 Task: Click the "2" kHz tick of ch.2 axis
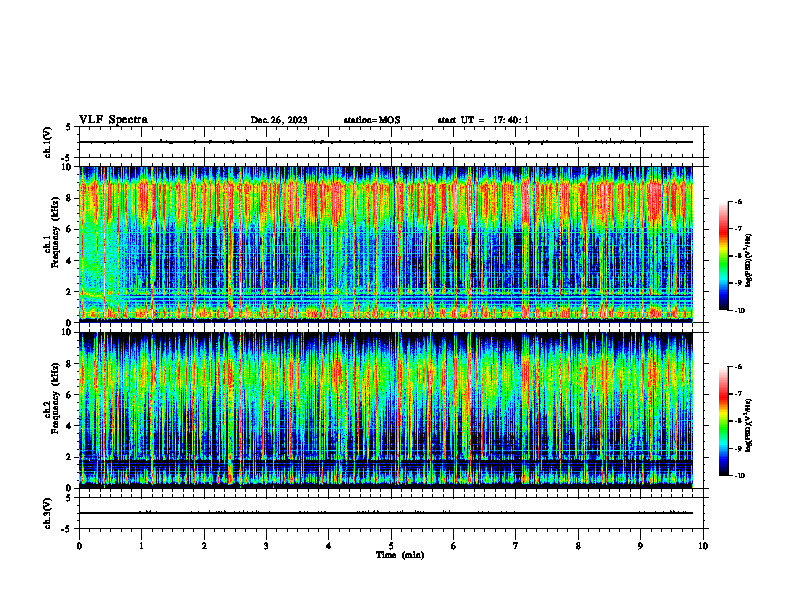[x=70, y=457]
